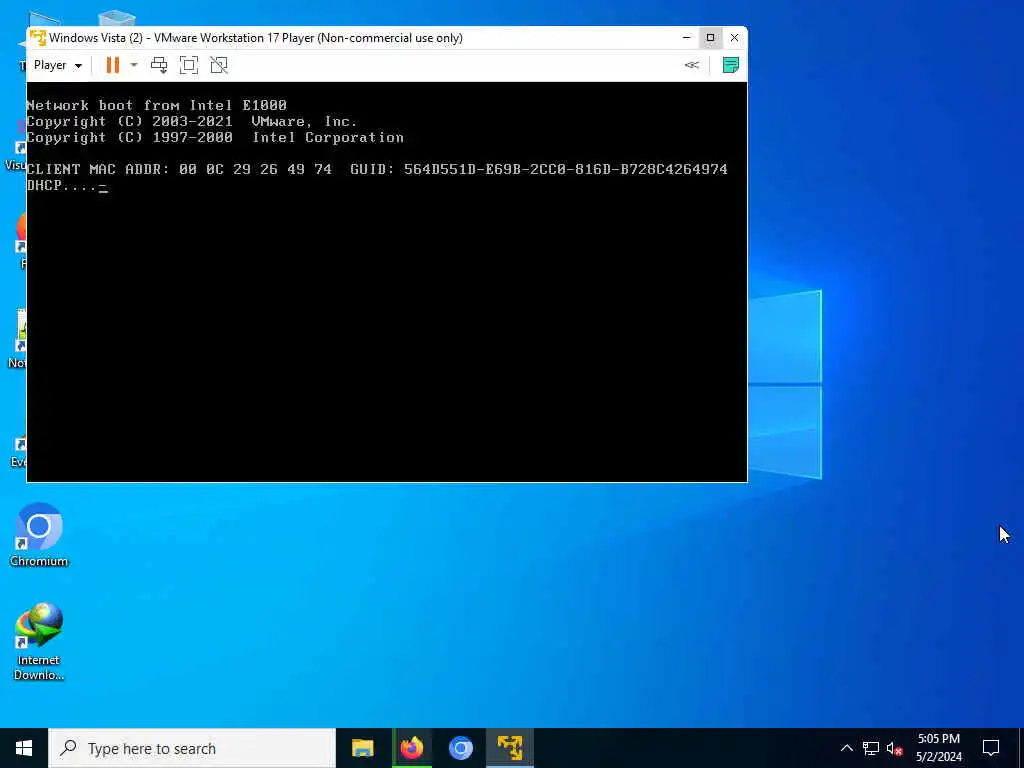
Task: Minimize the VMware Player window
Action: coord(686,38)
